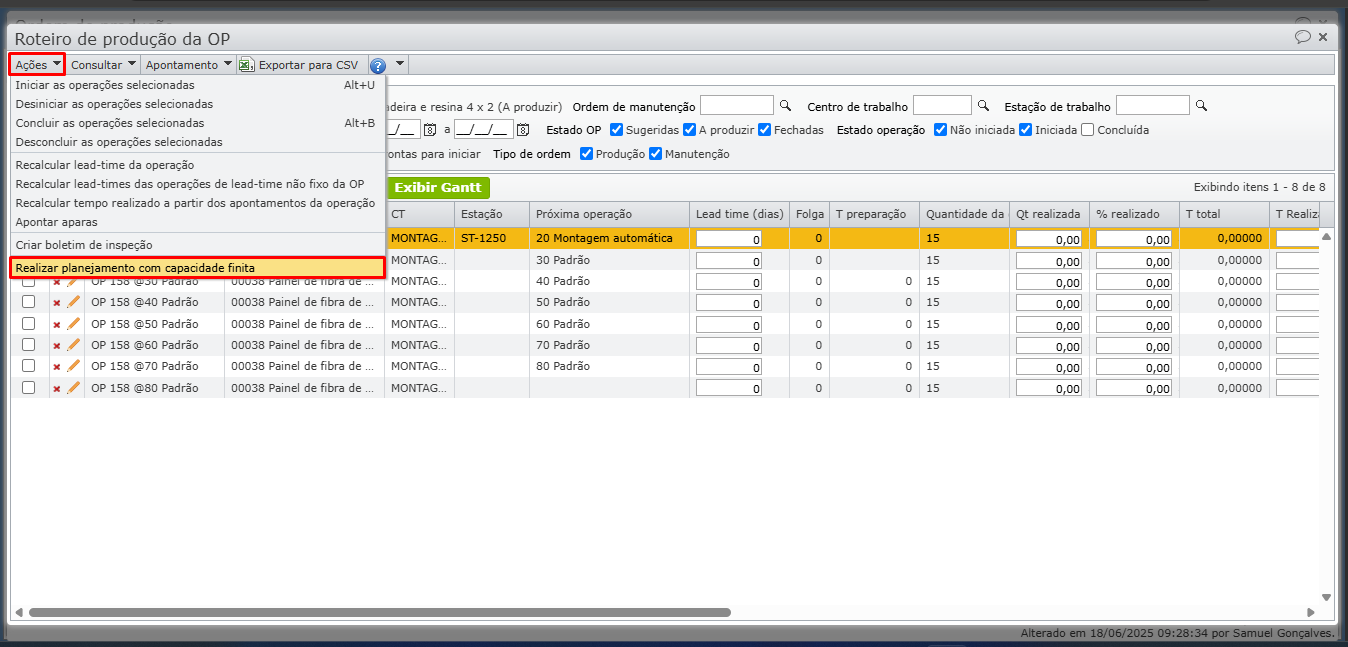Click the Exportar para CSV spreadsheet icon
Viewport: 1348px width, 647px height.
click(246, 65)
